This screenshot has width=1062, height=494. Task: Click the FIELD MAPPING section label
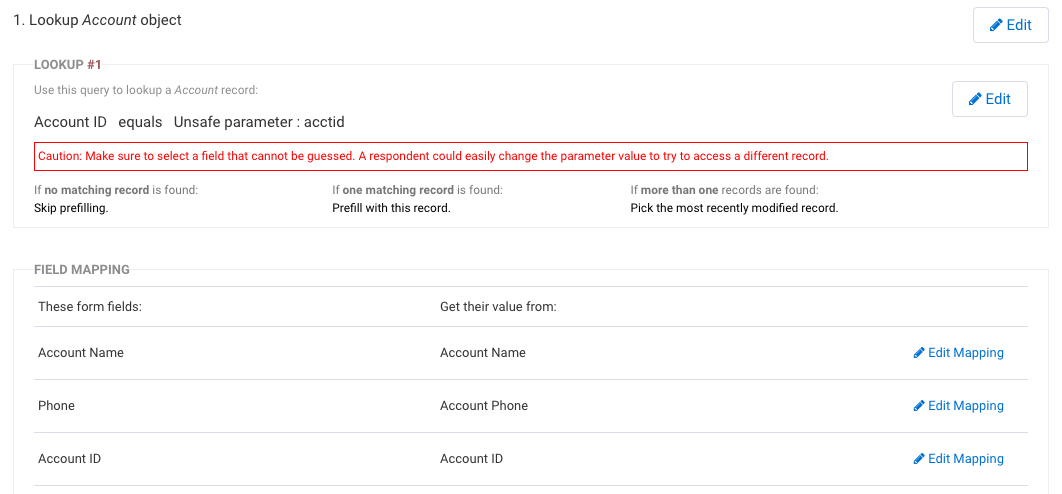point(82,269)
